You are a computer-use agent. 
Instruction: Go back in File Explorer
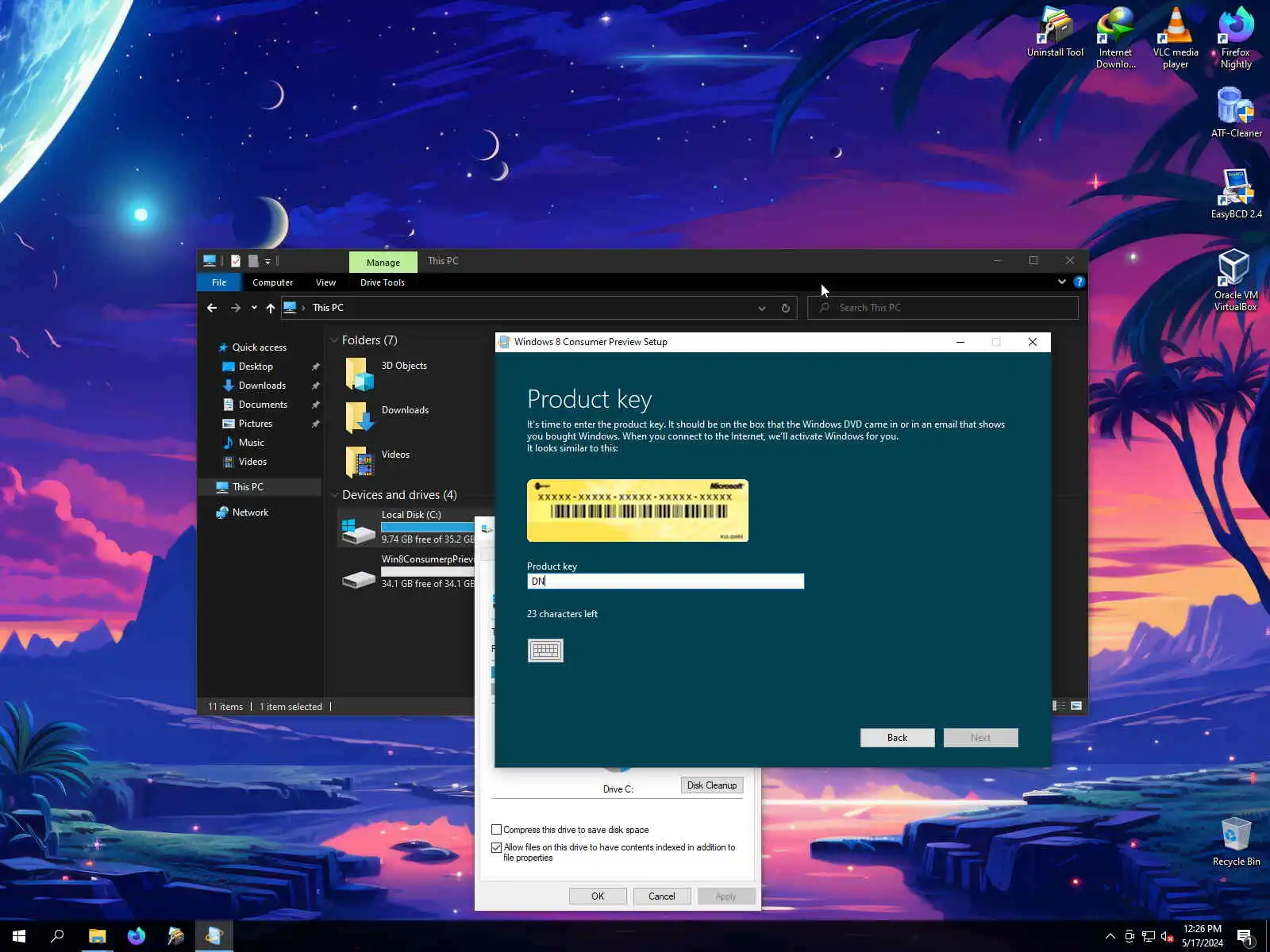[x=212, y=308]
